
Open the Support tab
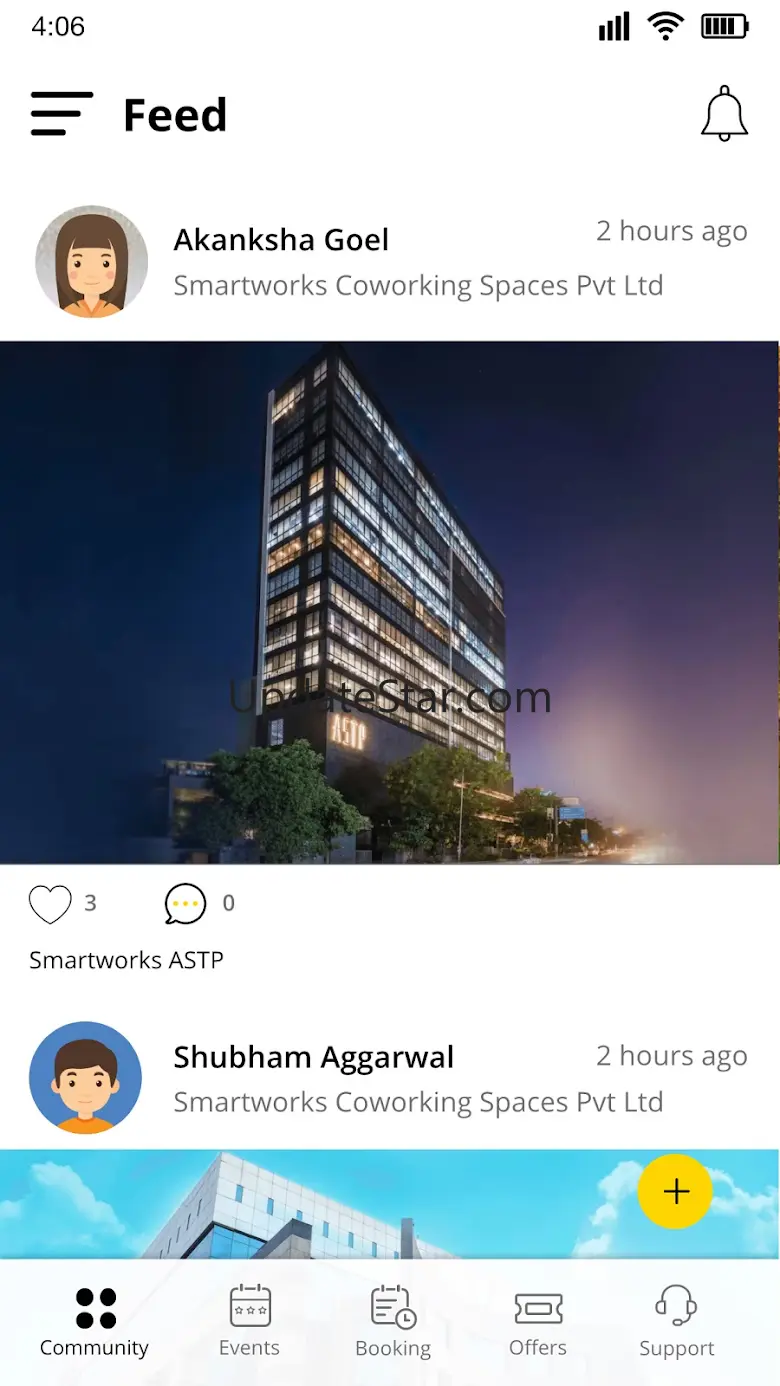point(677,1321)
